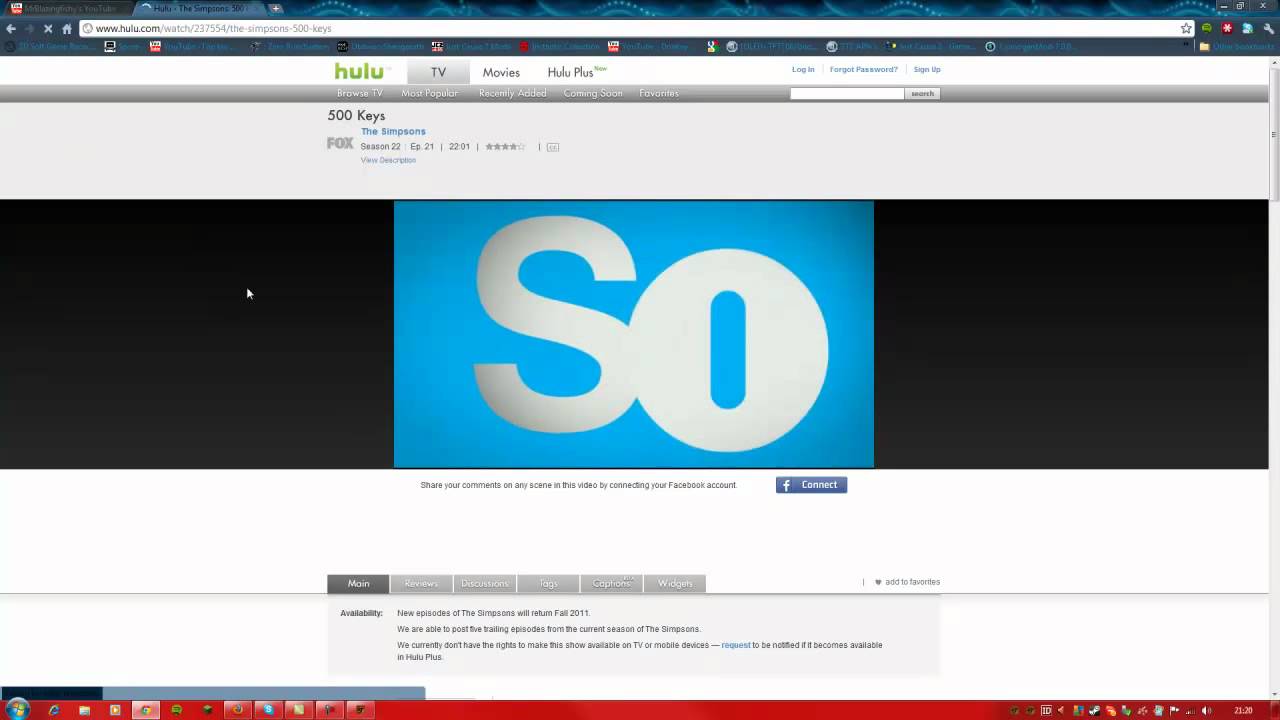Click the episode title 500 Keys

coord(356,115)
